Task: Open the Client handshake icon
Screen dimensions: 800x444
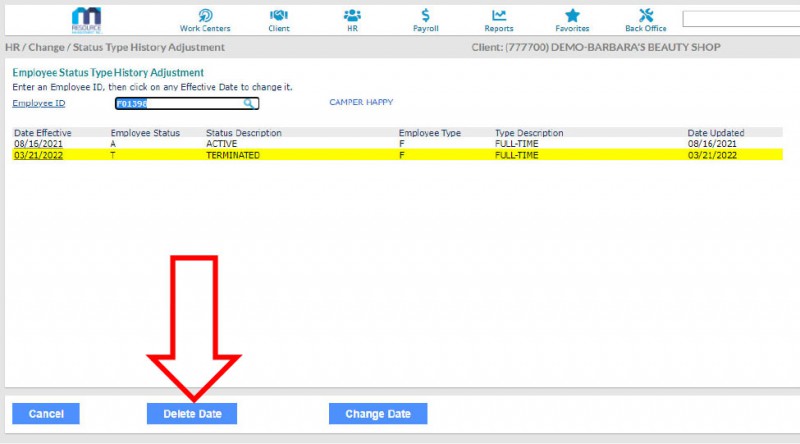Action: 279,15
